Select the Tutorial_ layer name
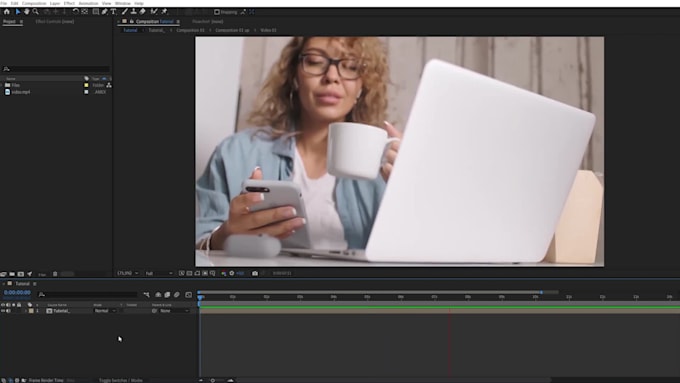 [61, 311]
